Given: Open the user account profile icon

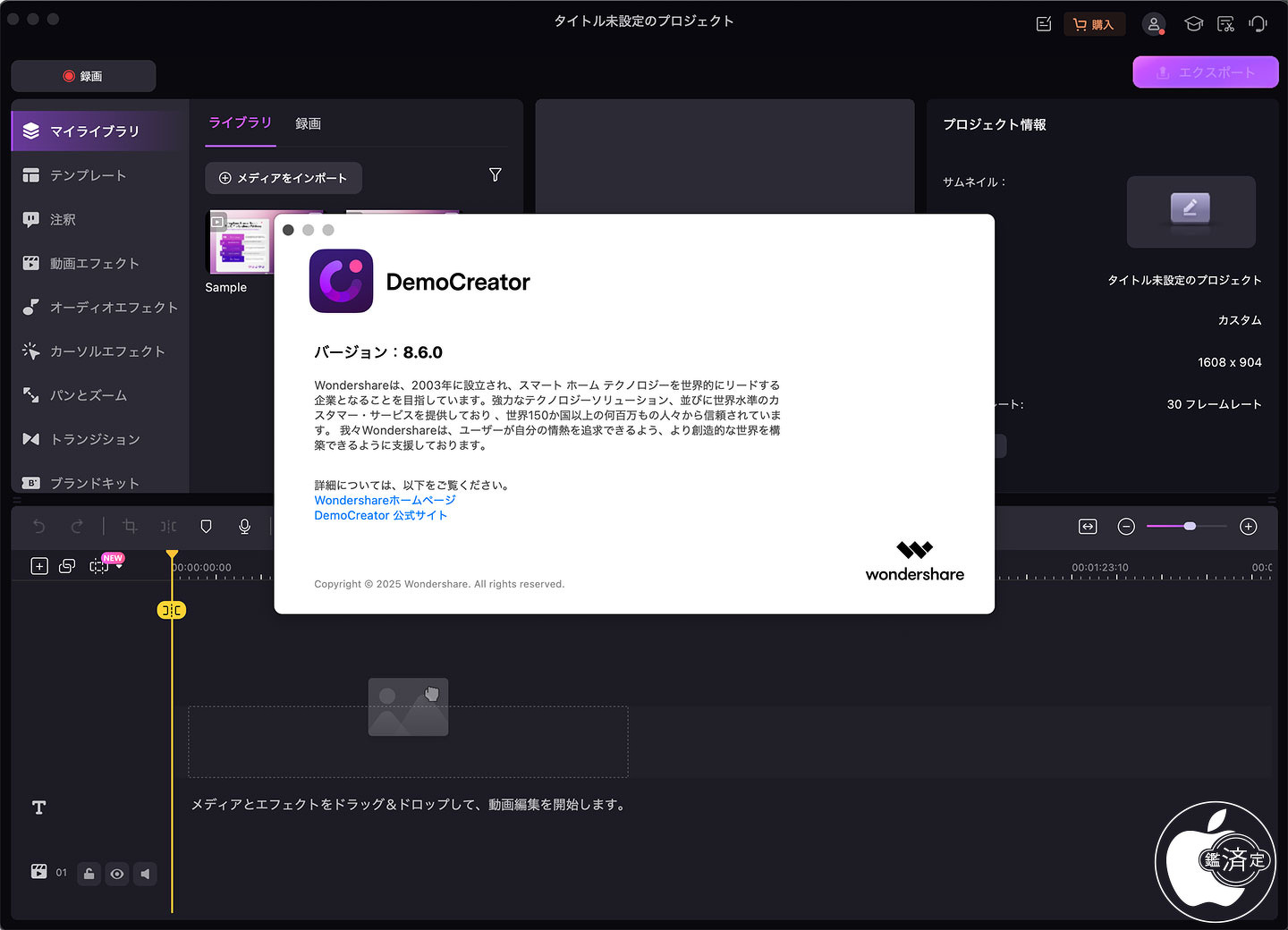Looking at the screenshot, I should coord(1154,24).
